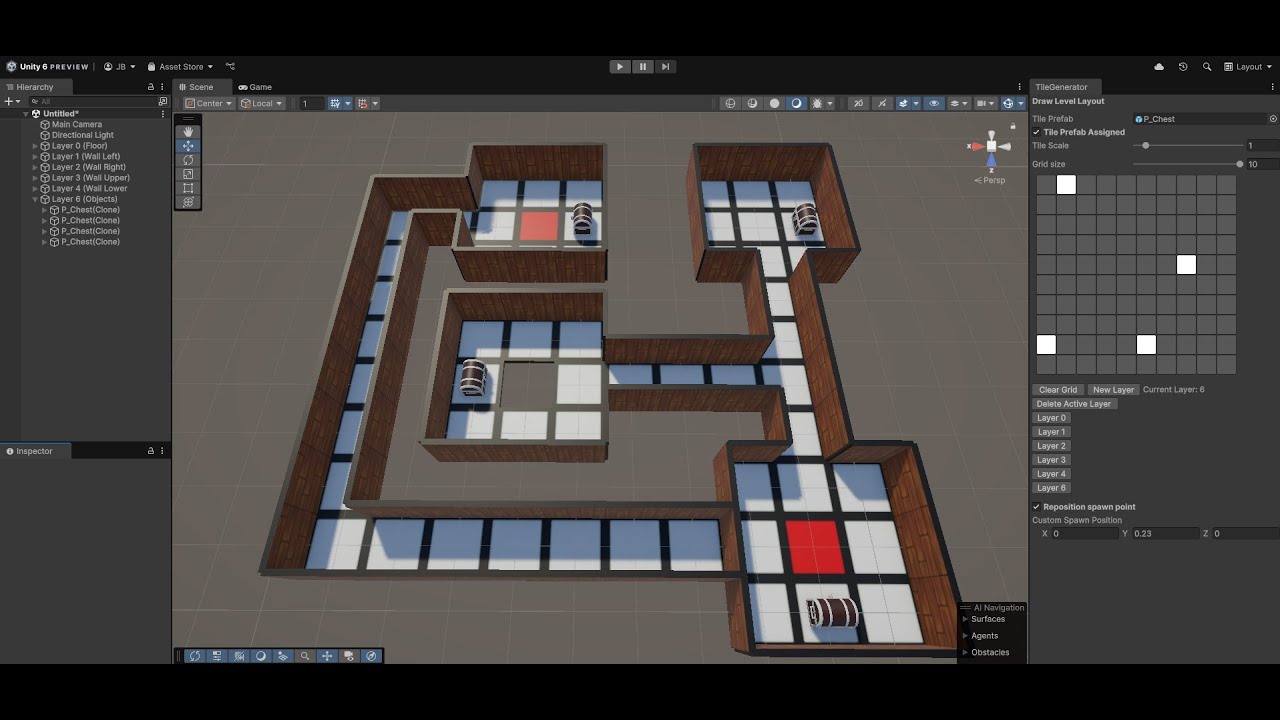Collapse the Layer 6 (Objects) tree node
Image resolution: width=1280 pixels, height=720 pixels.
click(35, 199)
